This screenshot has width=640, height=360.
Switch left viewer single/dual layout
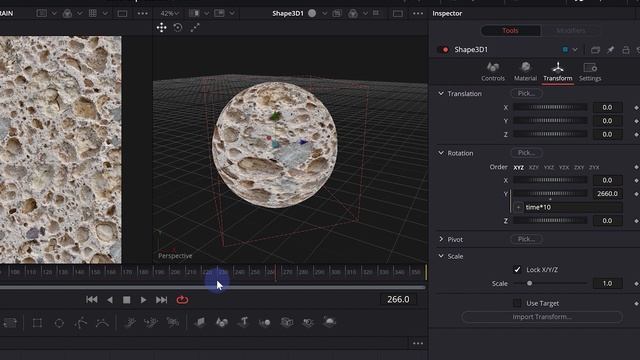coord(122,13)
